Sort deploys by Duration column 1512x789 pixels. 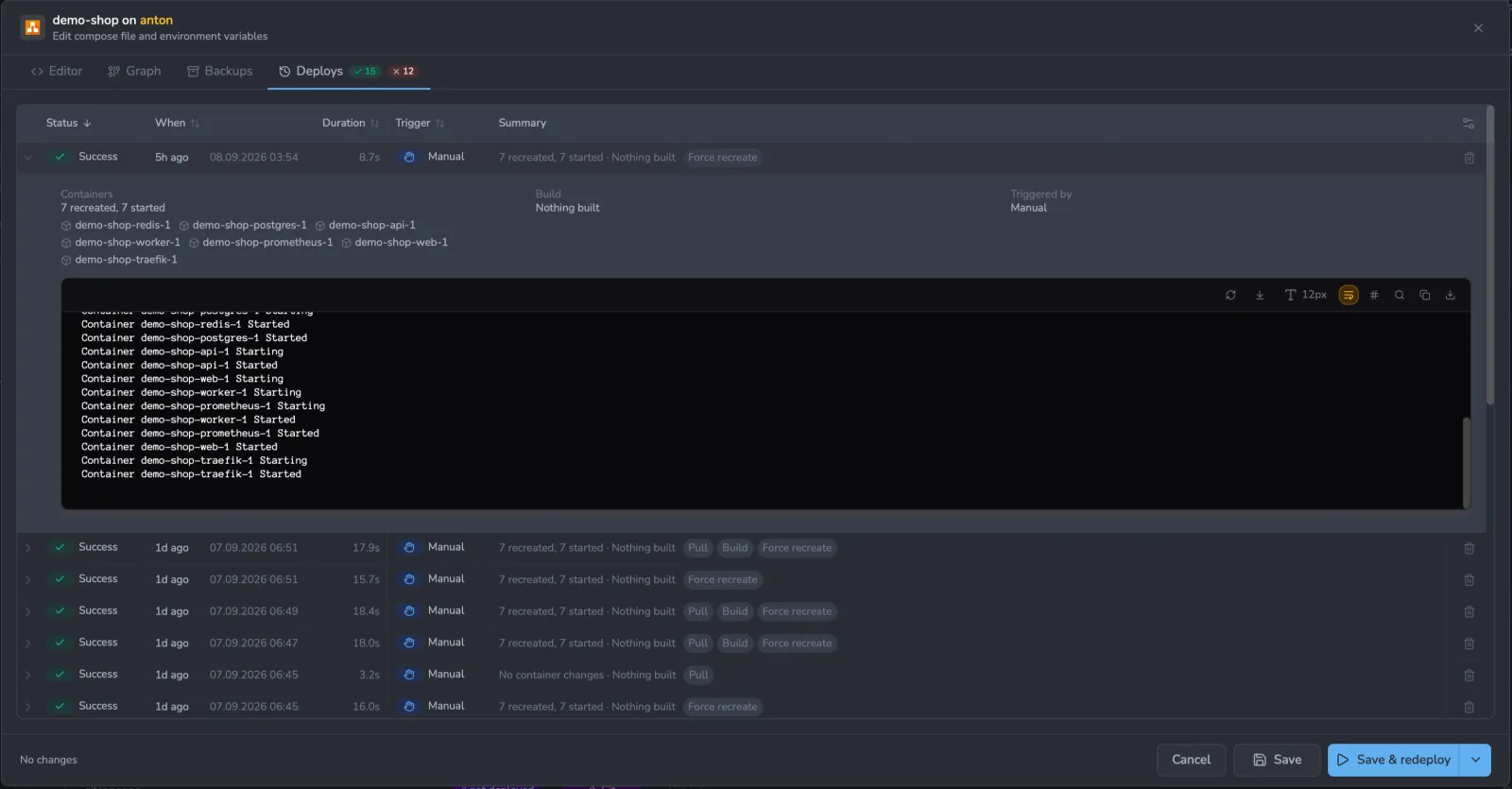(x=350, y=123)
